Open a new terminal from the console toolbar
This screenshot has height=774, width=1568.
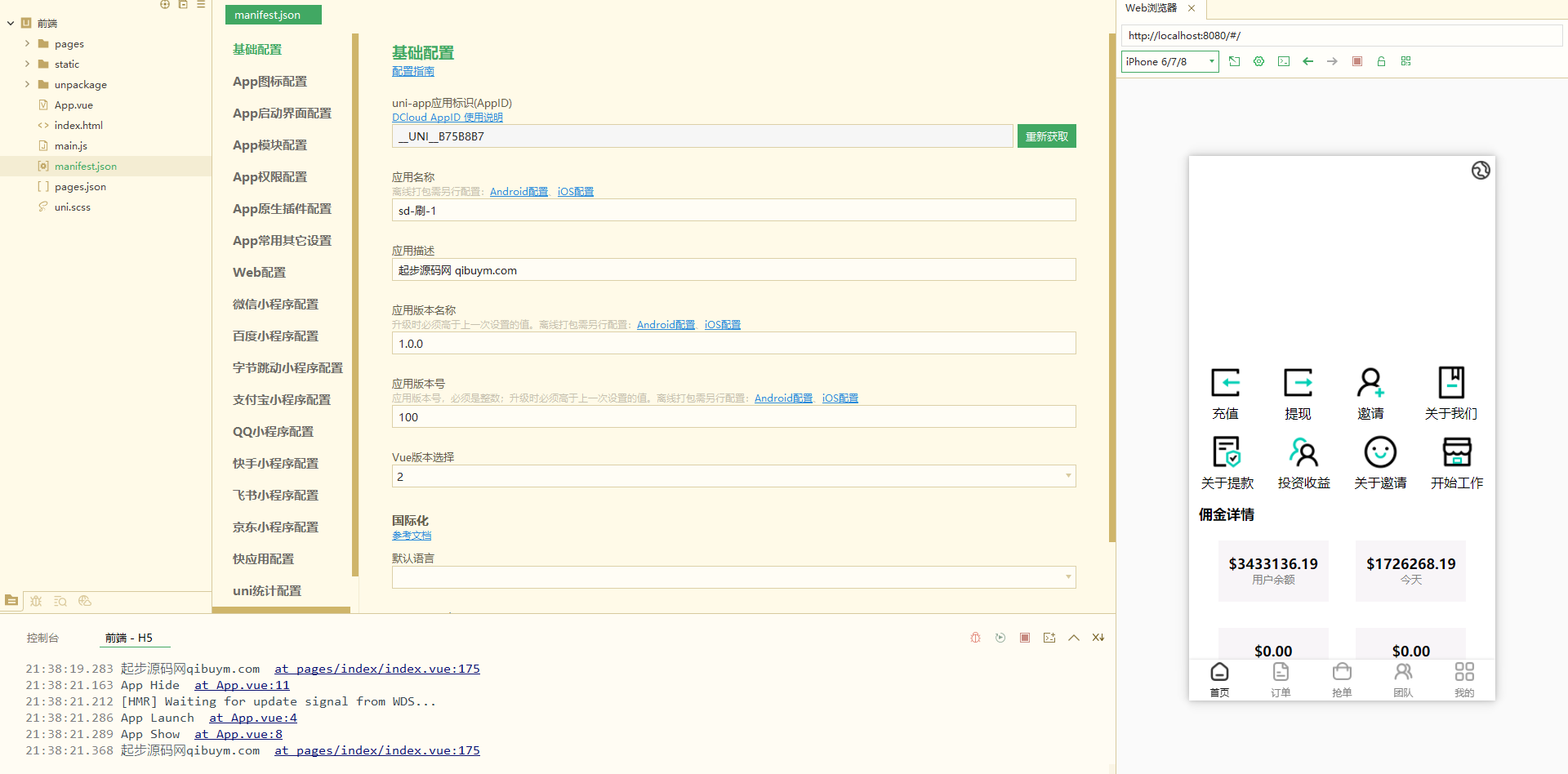point(1049,638)
